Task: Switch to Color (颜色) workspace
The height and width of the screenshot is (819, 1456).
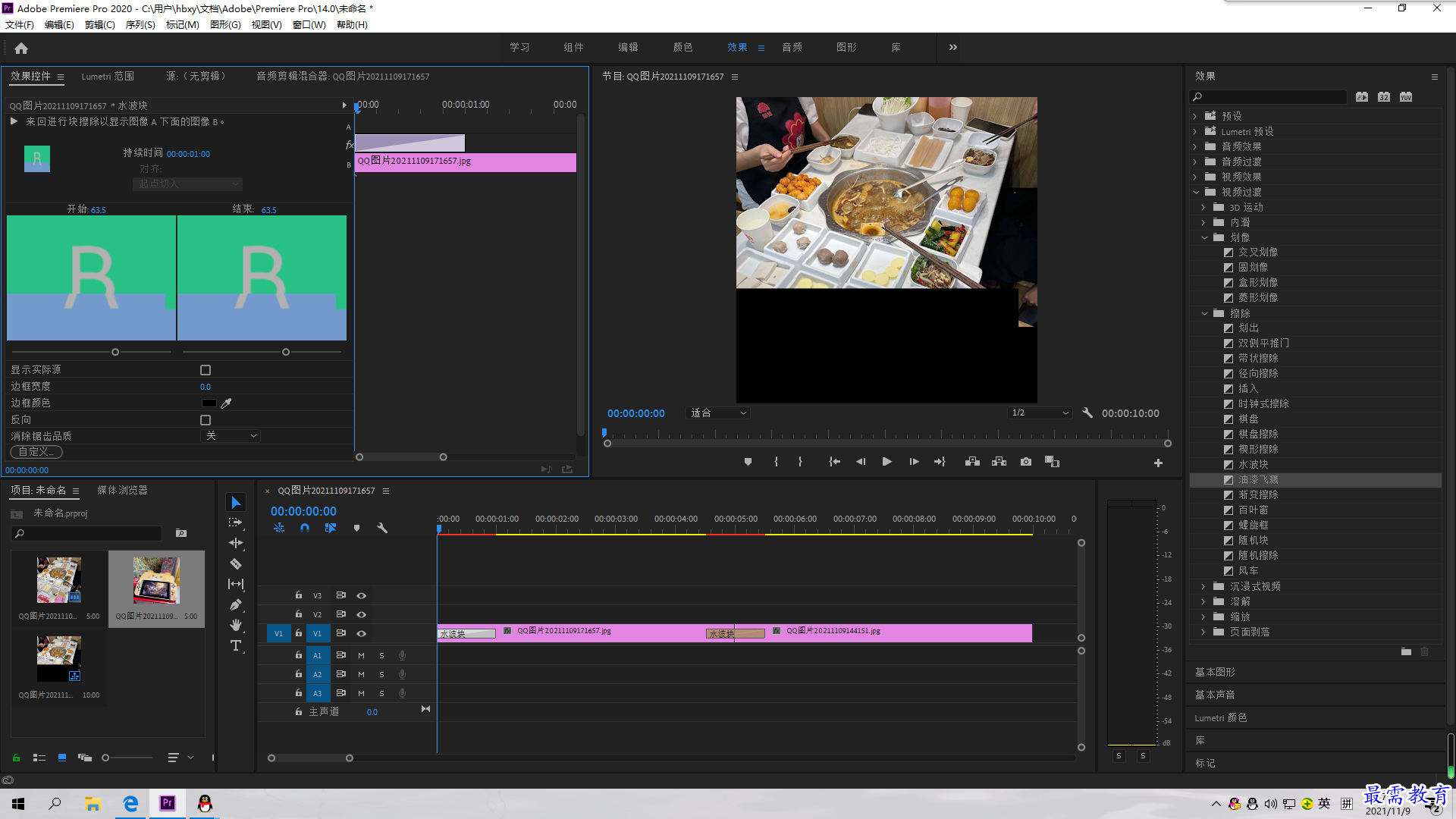Action: tap(682, 47)
